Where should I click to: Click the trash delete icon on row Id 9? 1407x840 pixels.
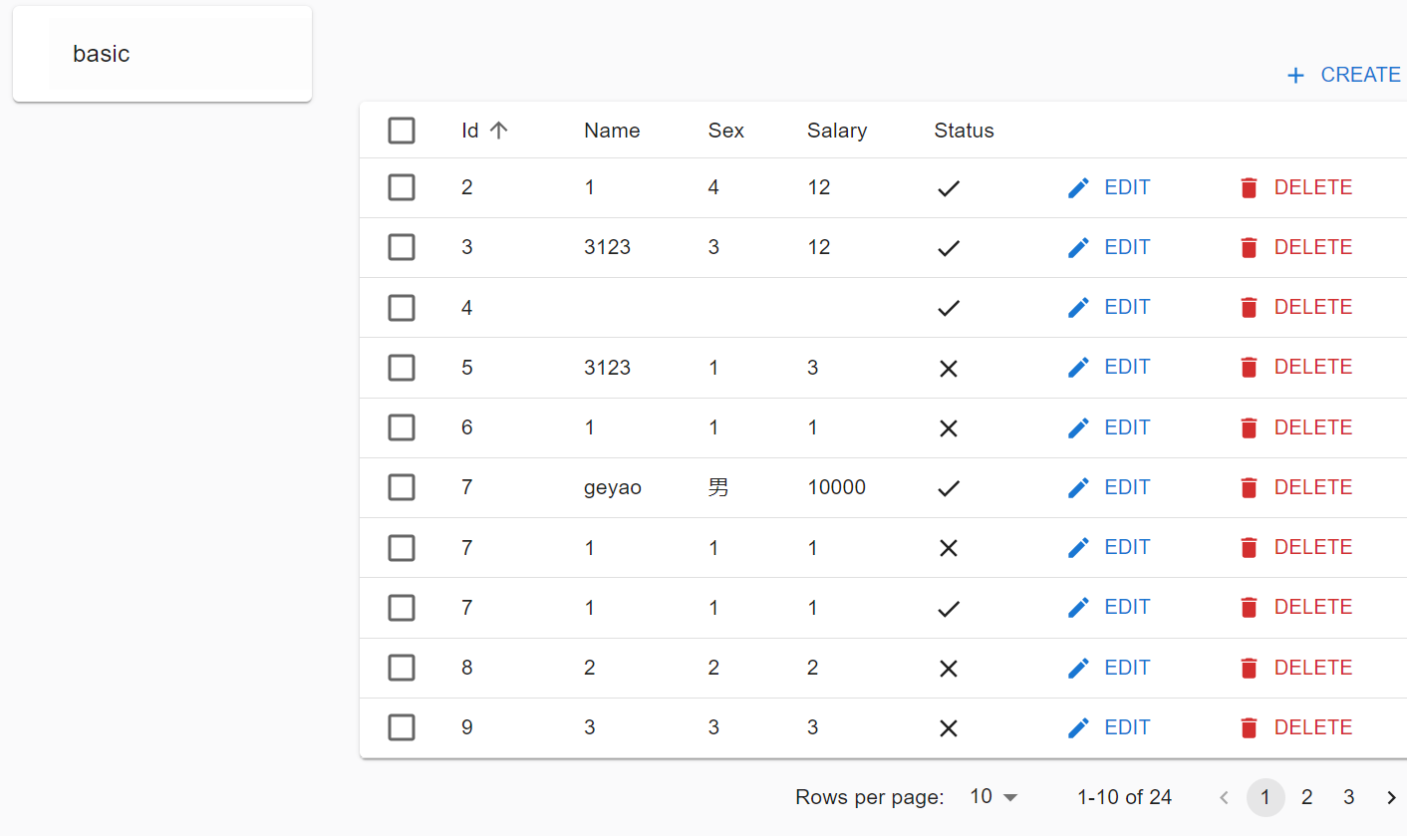pyautogui.click(x=1249, y=727)
